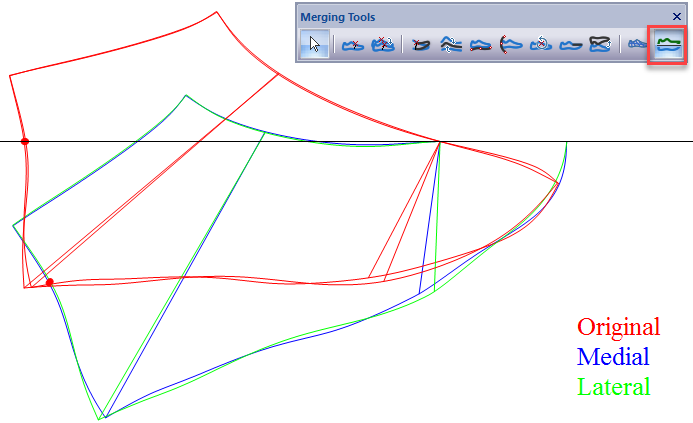Close the Merging Tools panel

(x=677, y=17)
